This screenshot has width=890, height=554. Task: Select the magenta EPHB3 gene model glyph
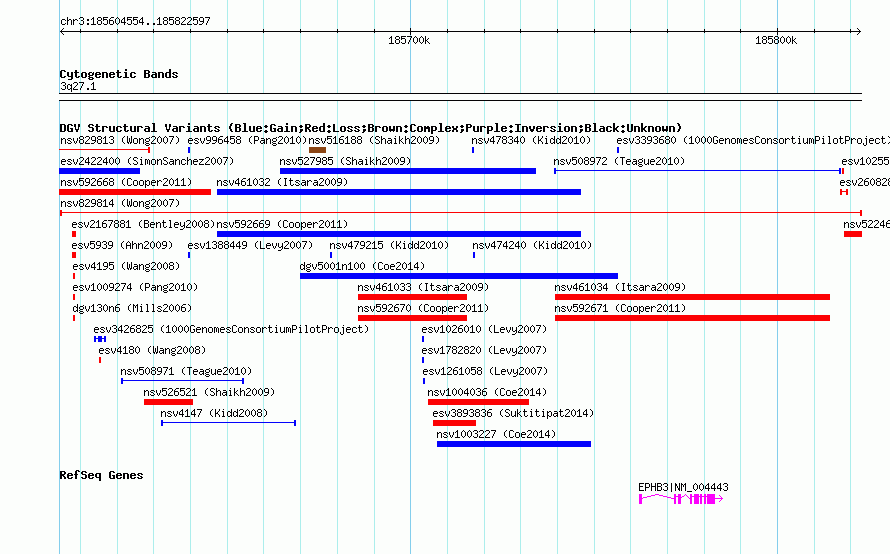click(x=681, y=499)
